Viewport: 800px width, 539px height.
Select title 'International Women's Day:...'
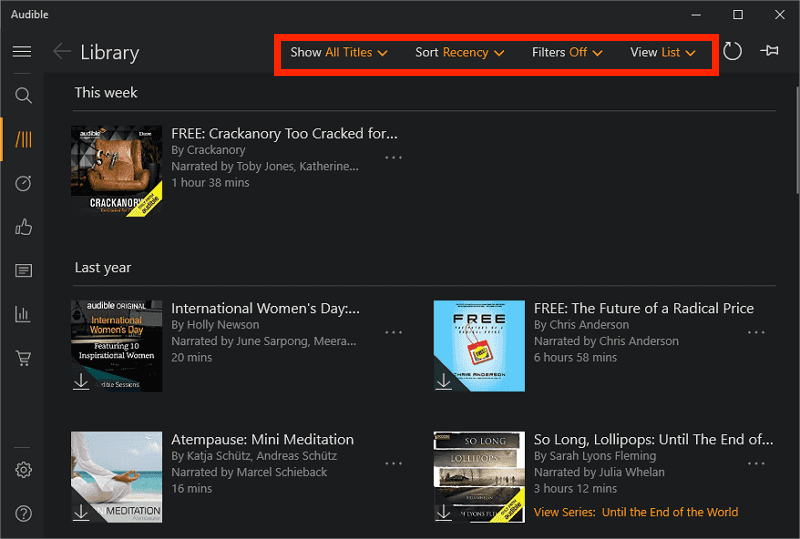[x=265, y=308]
